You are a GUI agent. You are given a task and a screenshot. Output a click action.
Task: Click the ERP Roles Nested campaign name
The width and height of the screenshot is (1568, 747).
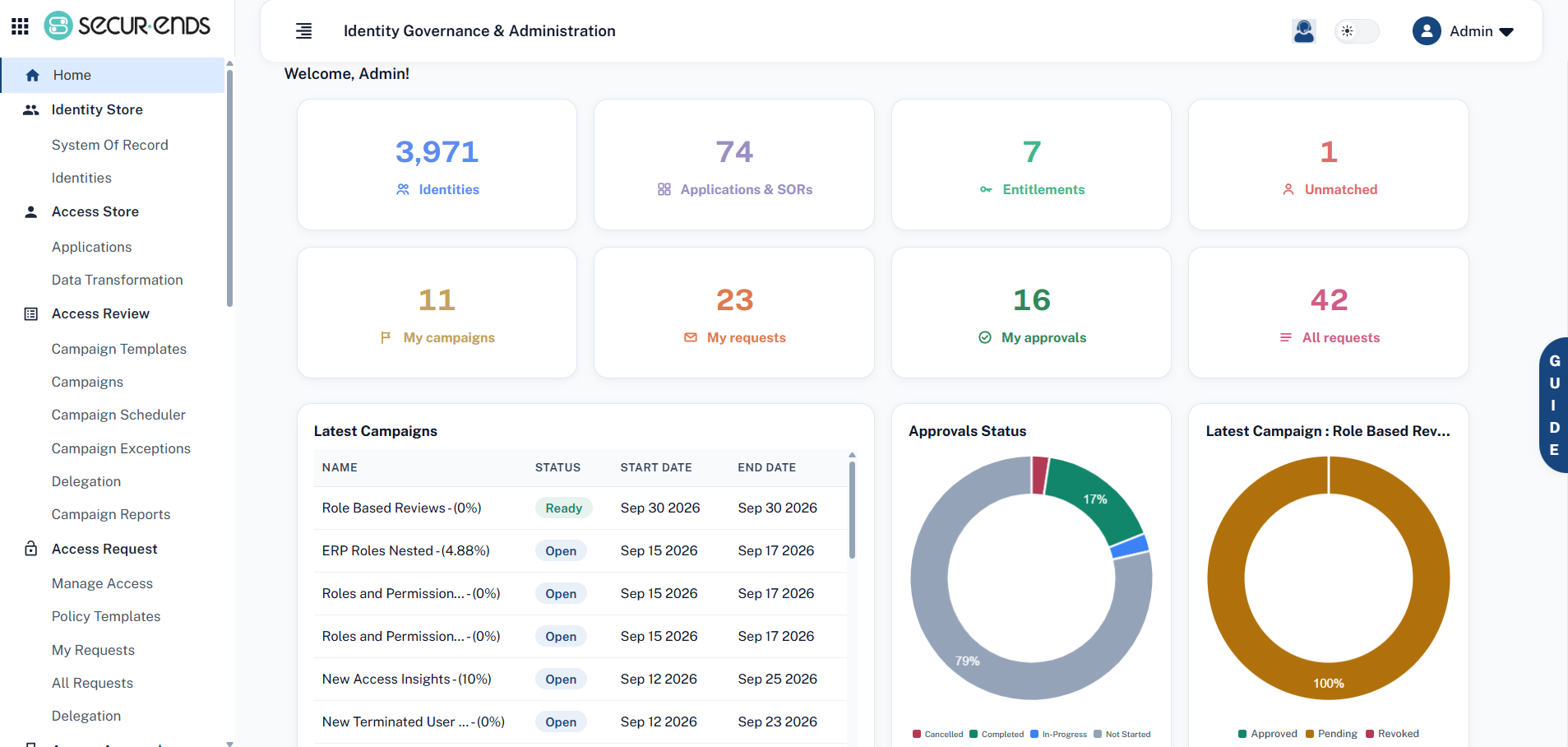(x=405, y=550)
